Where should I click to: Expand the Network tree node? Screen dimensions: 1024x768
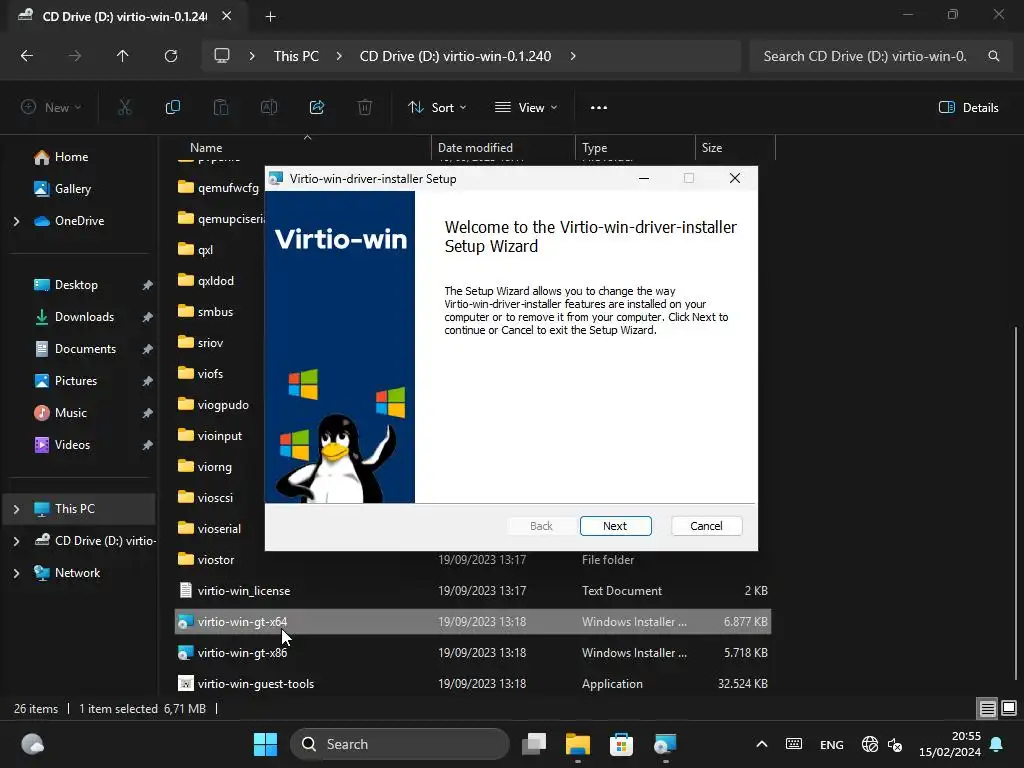click(16, 573)
